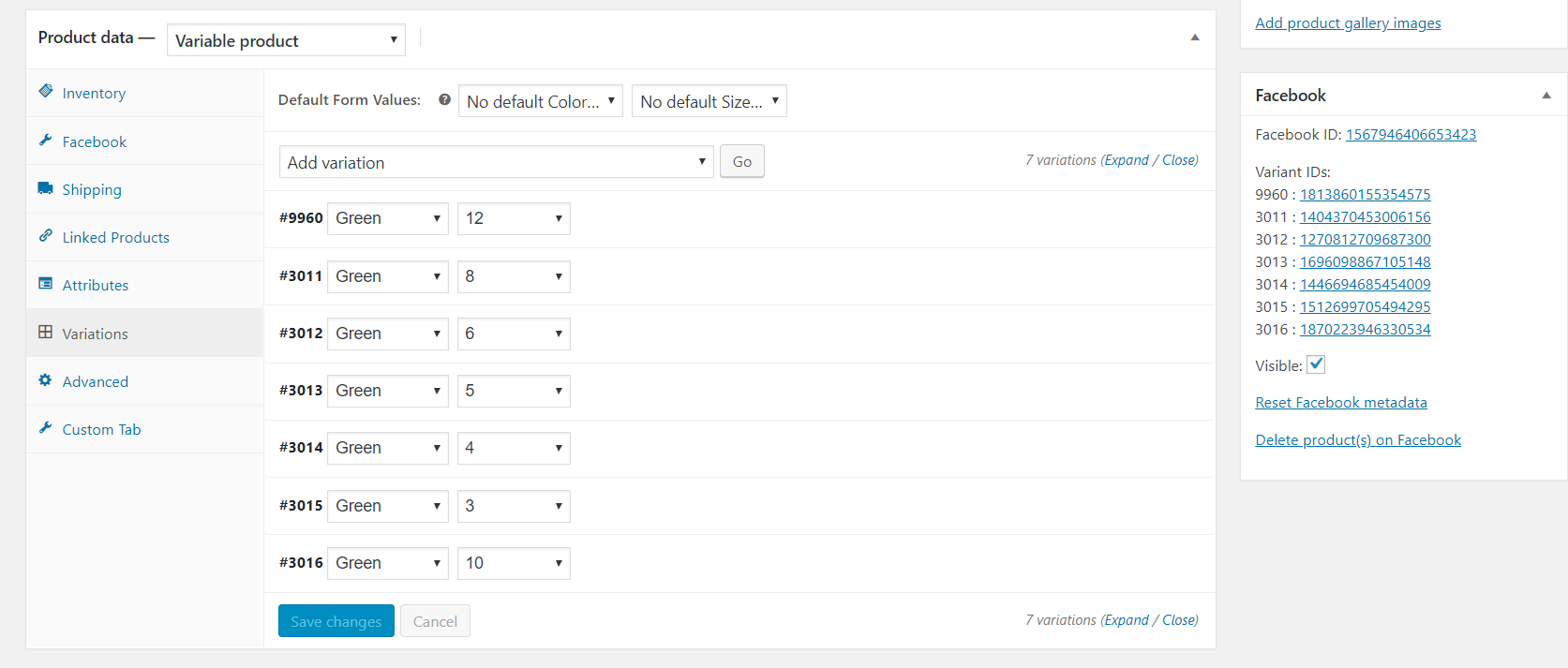Click the Default Form Values help icon
This screenshot has width=1568, height=668.
click(x=444, y=99)
